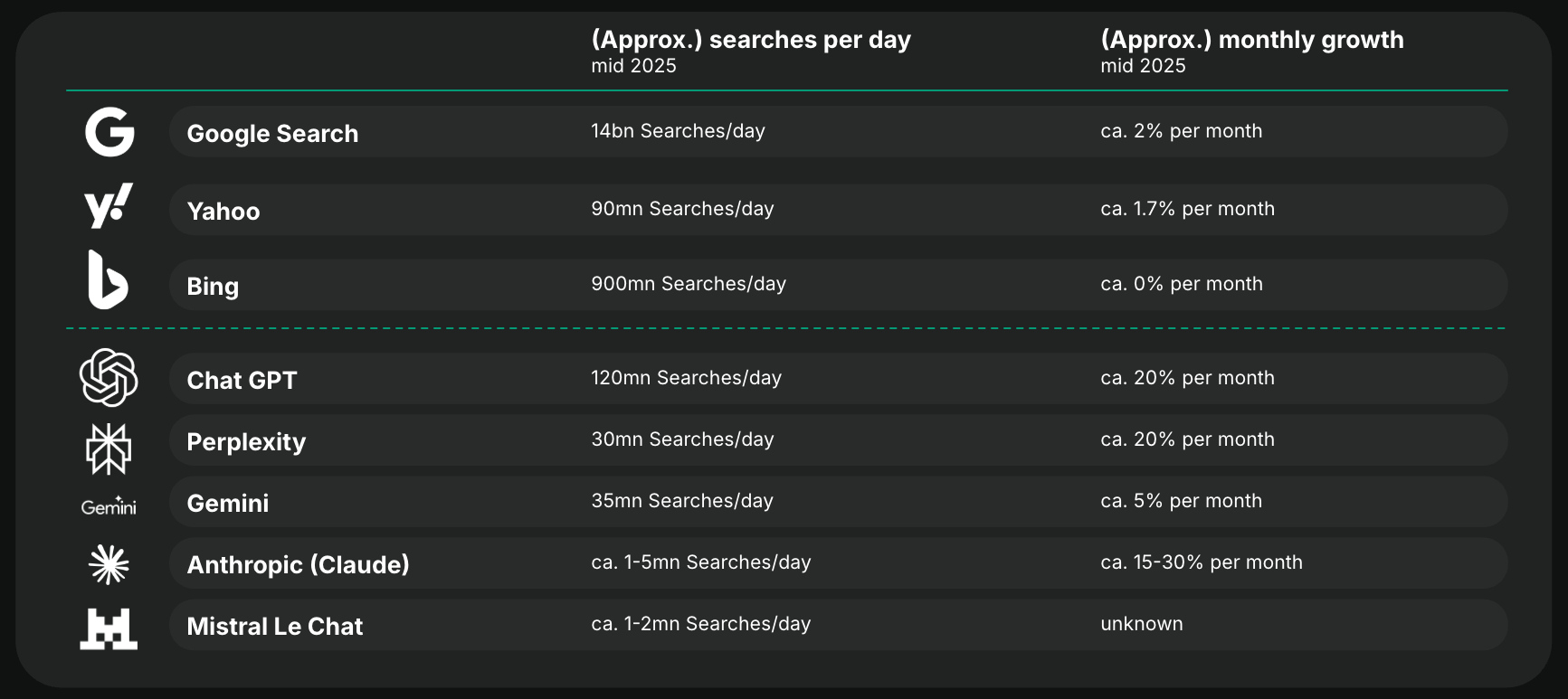Screen dimensions: 1568x699
Task: Click 'mid 2025' under monthly growth
Action: pyautogui.click(x=1143, y=66)
